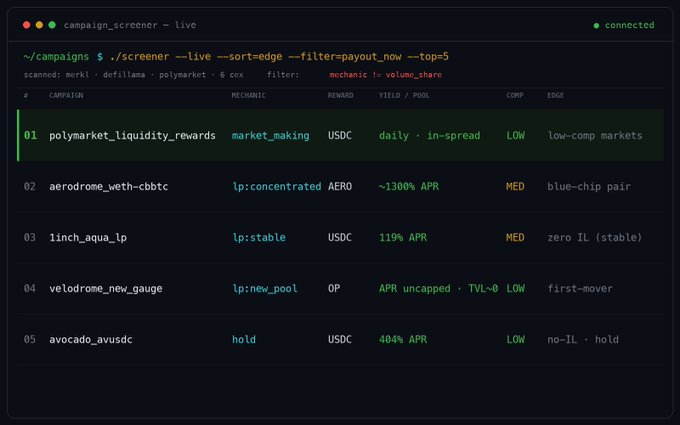Select row polymarket_liquidity_rewards
The image size is (680, 425).
pos(340,135)
